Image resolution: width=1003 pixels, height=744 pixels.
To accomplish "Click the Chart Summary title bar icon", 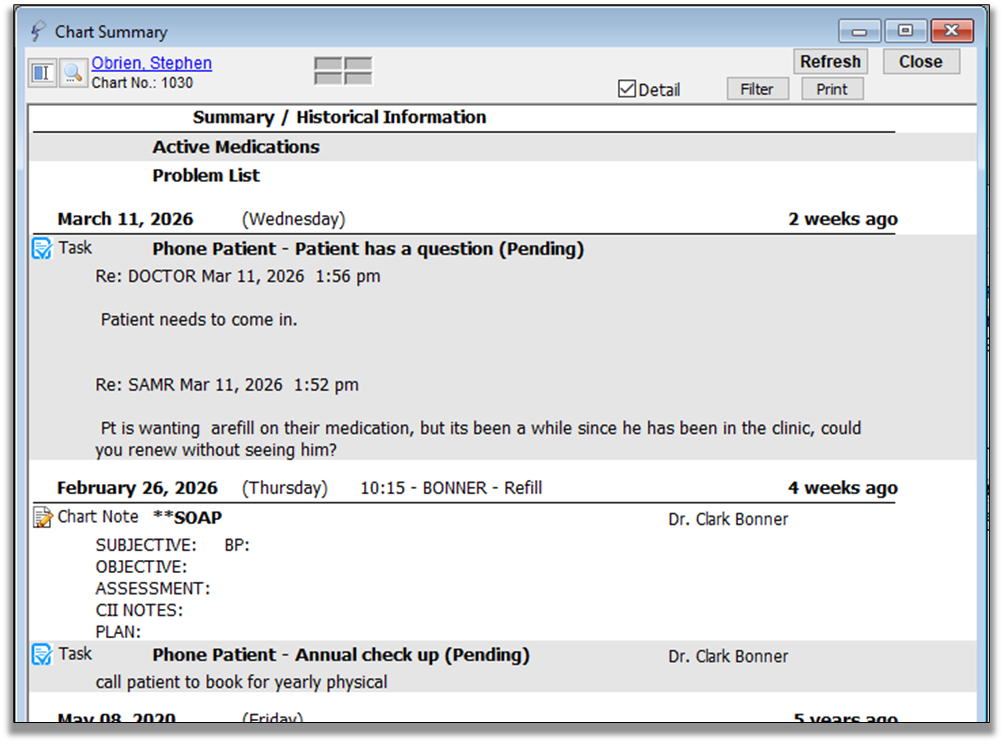I will [39, 32].
